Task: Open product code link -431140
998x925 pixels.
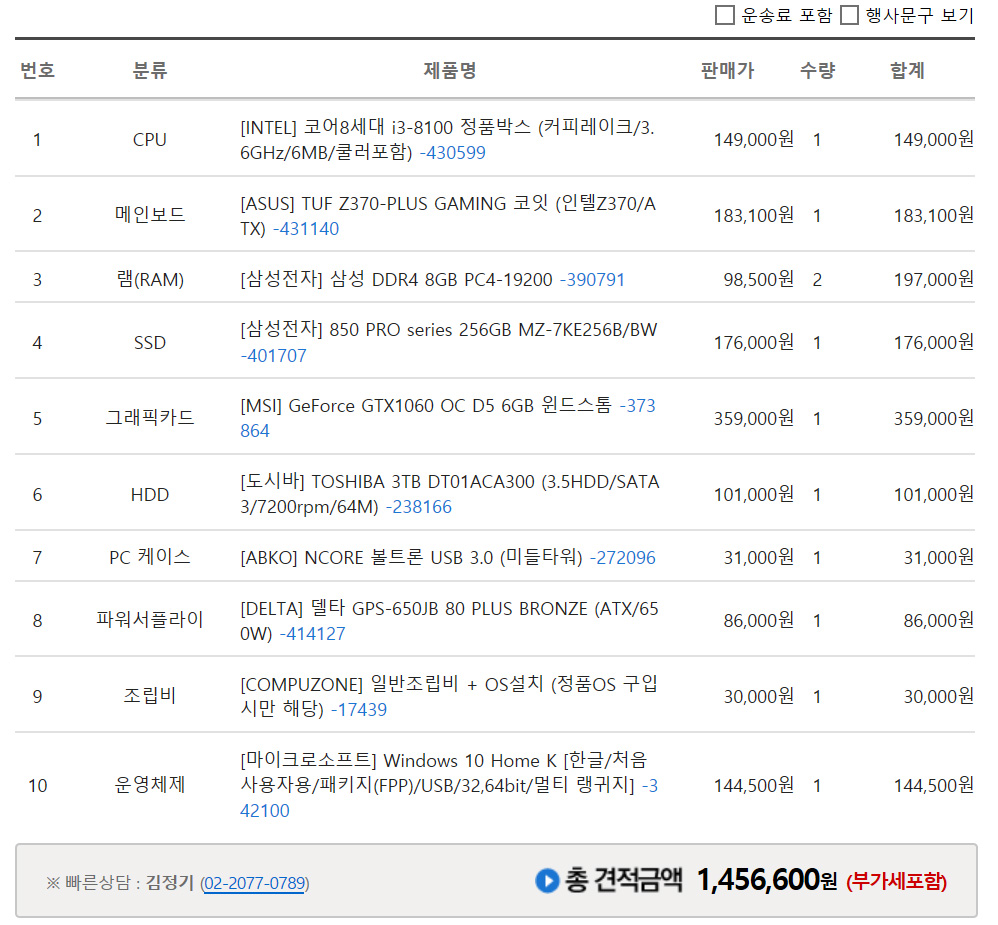Action: click(x=306, y=229)
